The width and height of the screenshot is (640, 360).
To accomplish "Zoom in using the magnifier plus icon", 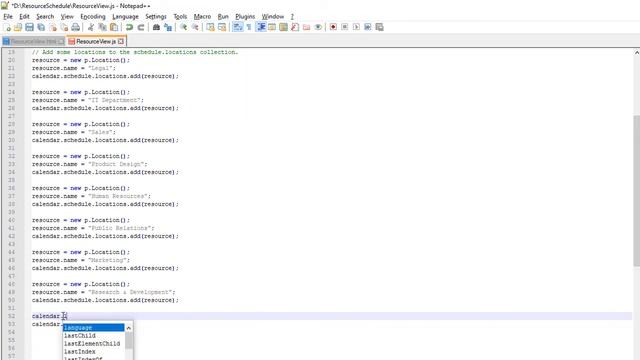I will pyautogui.click(x=183, y=27).
